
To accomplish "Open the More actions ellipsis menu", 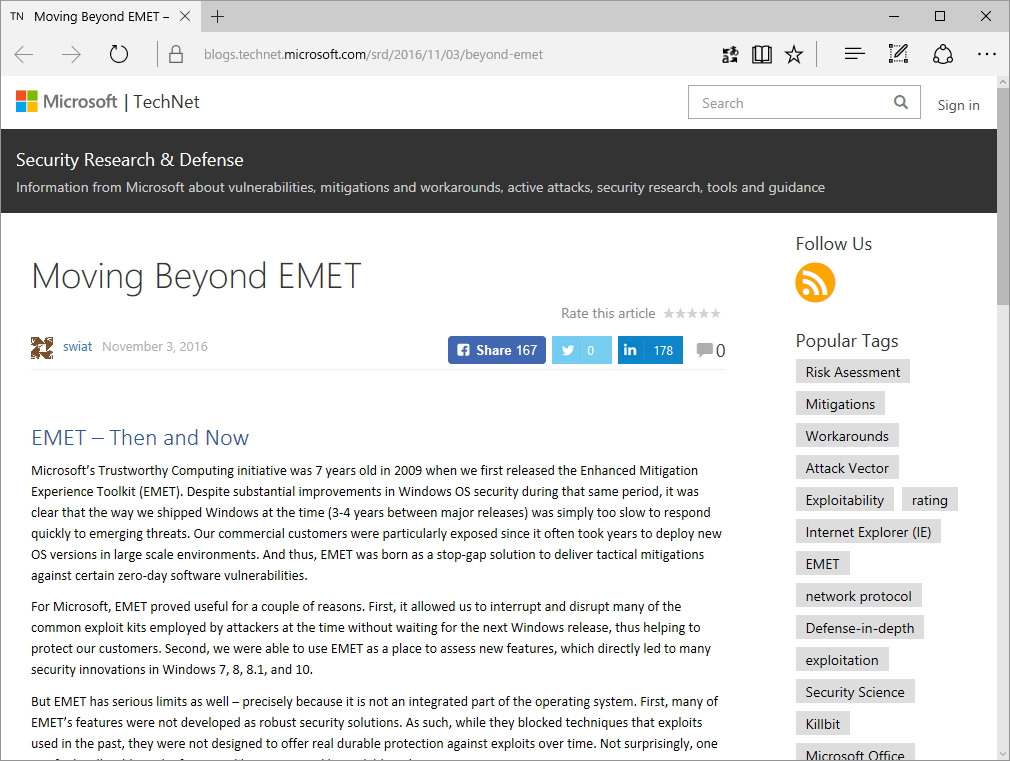I will [x=987, y=54].
